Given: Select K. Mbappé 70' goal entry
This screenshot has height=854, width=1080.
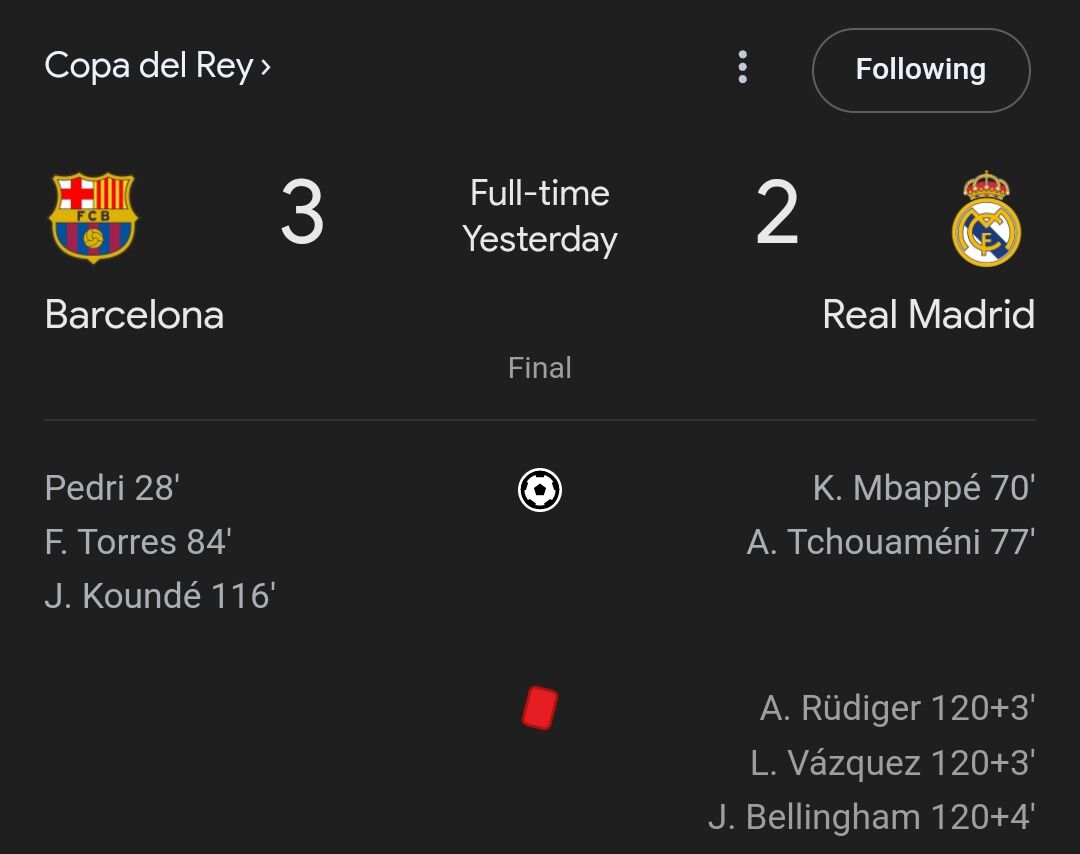Looking at the screenshot, I should 924,488.
